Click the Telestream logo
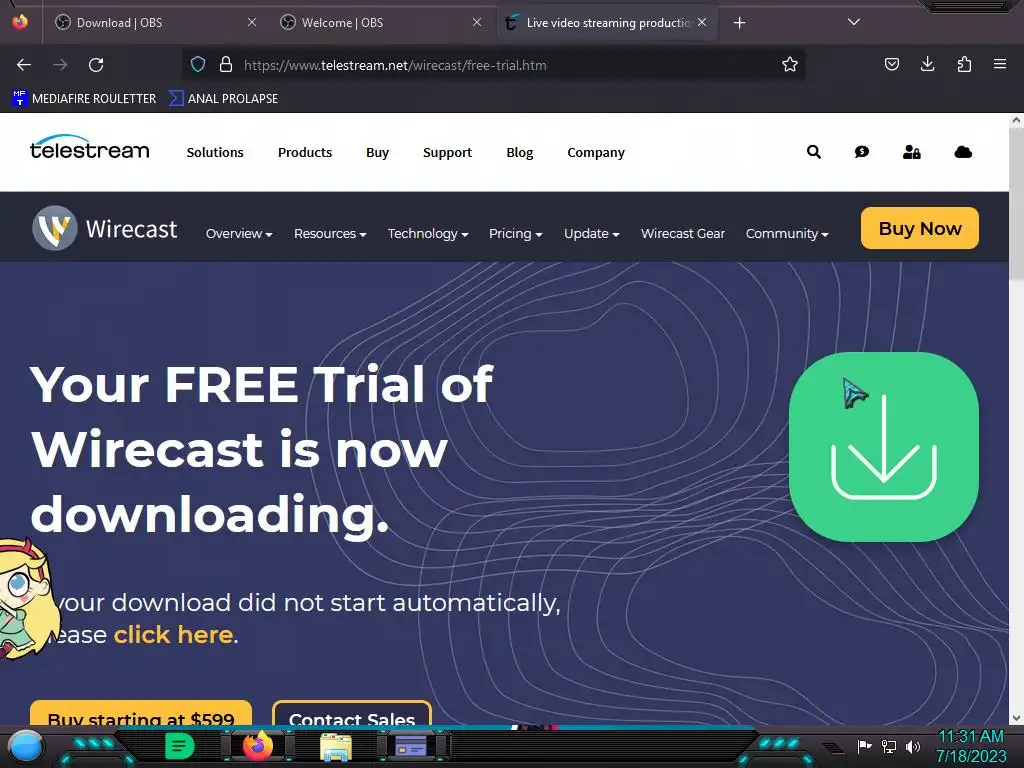 [89, 148]
